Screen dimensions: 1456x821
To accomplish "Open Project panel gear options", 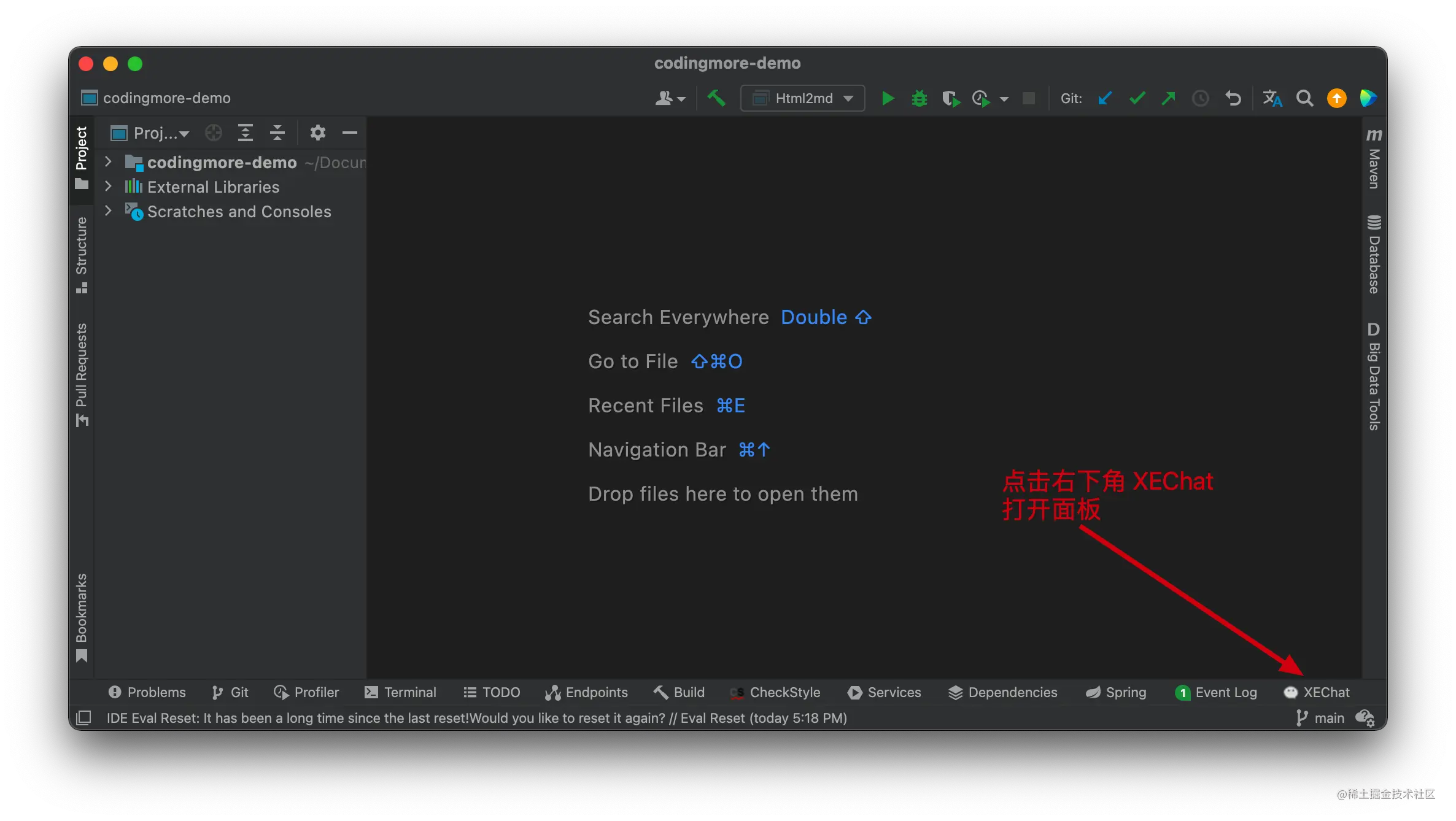I will pos(317,133).
